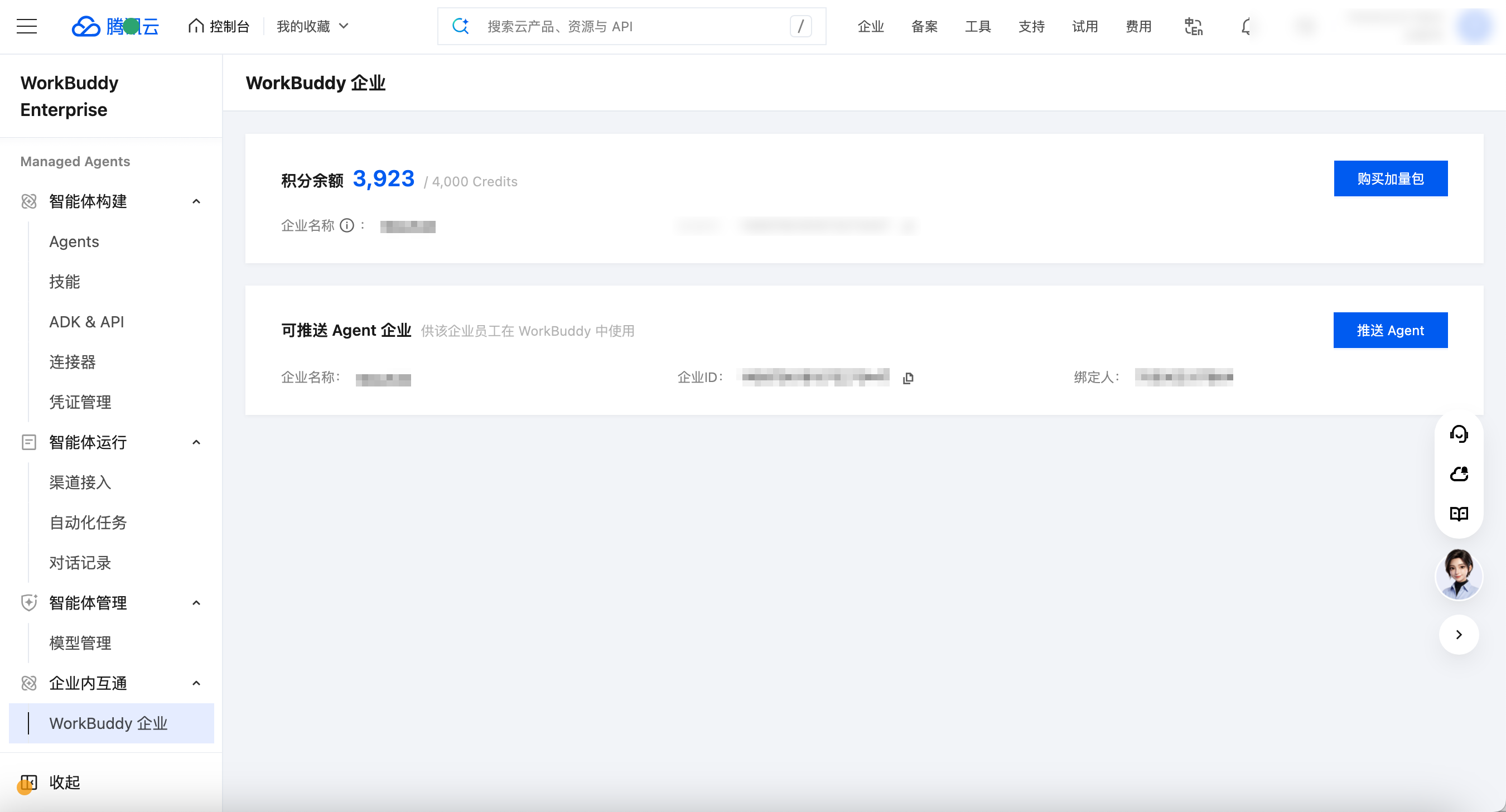Open the documentation book icon
1506x812 pixels.
point(1459,514)
